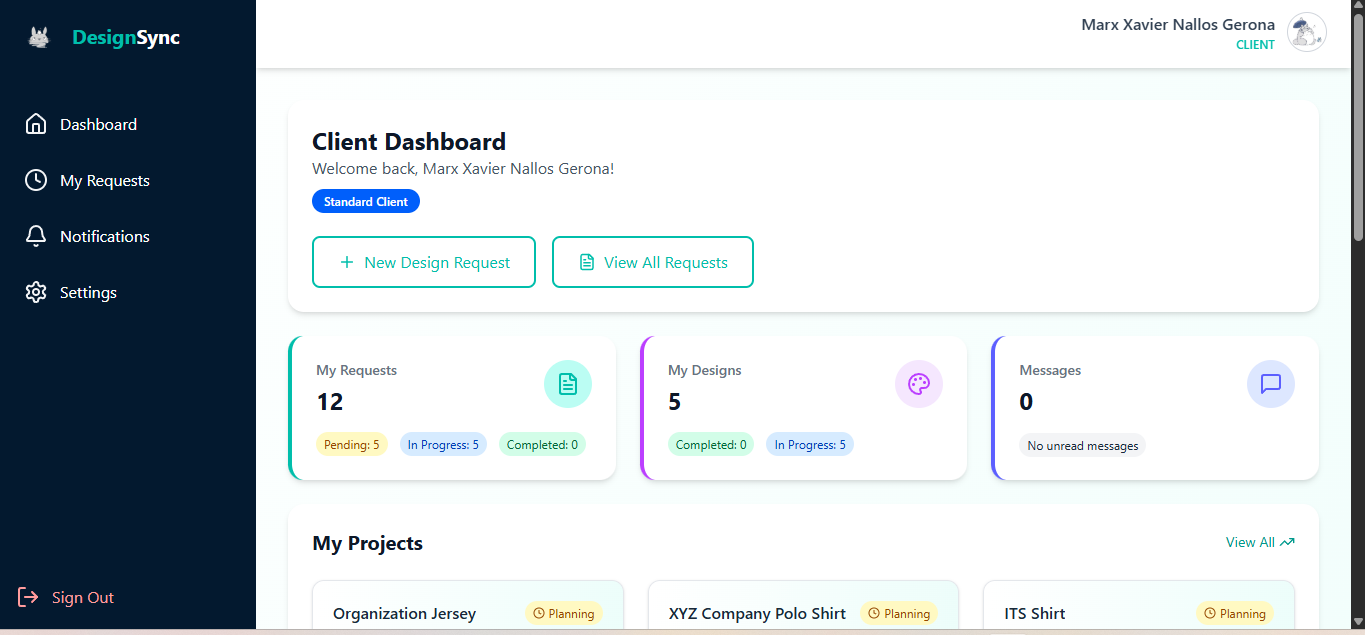Open the user profile avatar
Image resolution: width=1365 pixels, height=635 pixels.
click(1306, 33)
